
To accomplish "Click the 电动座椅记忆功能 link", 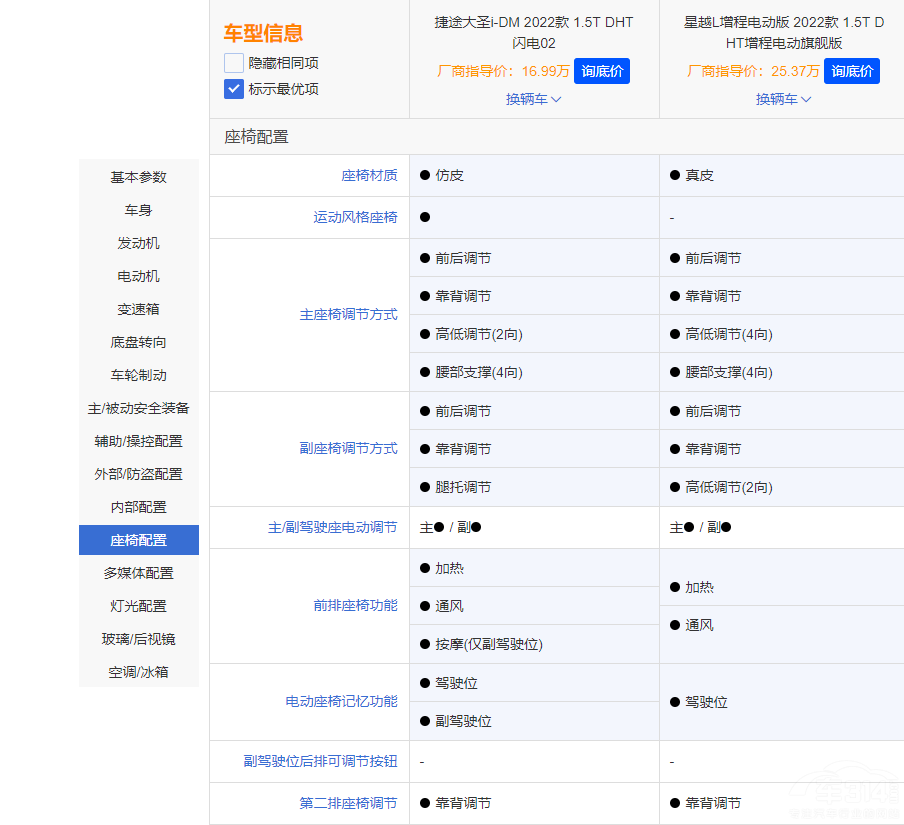I will tap(341, 702).
